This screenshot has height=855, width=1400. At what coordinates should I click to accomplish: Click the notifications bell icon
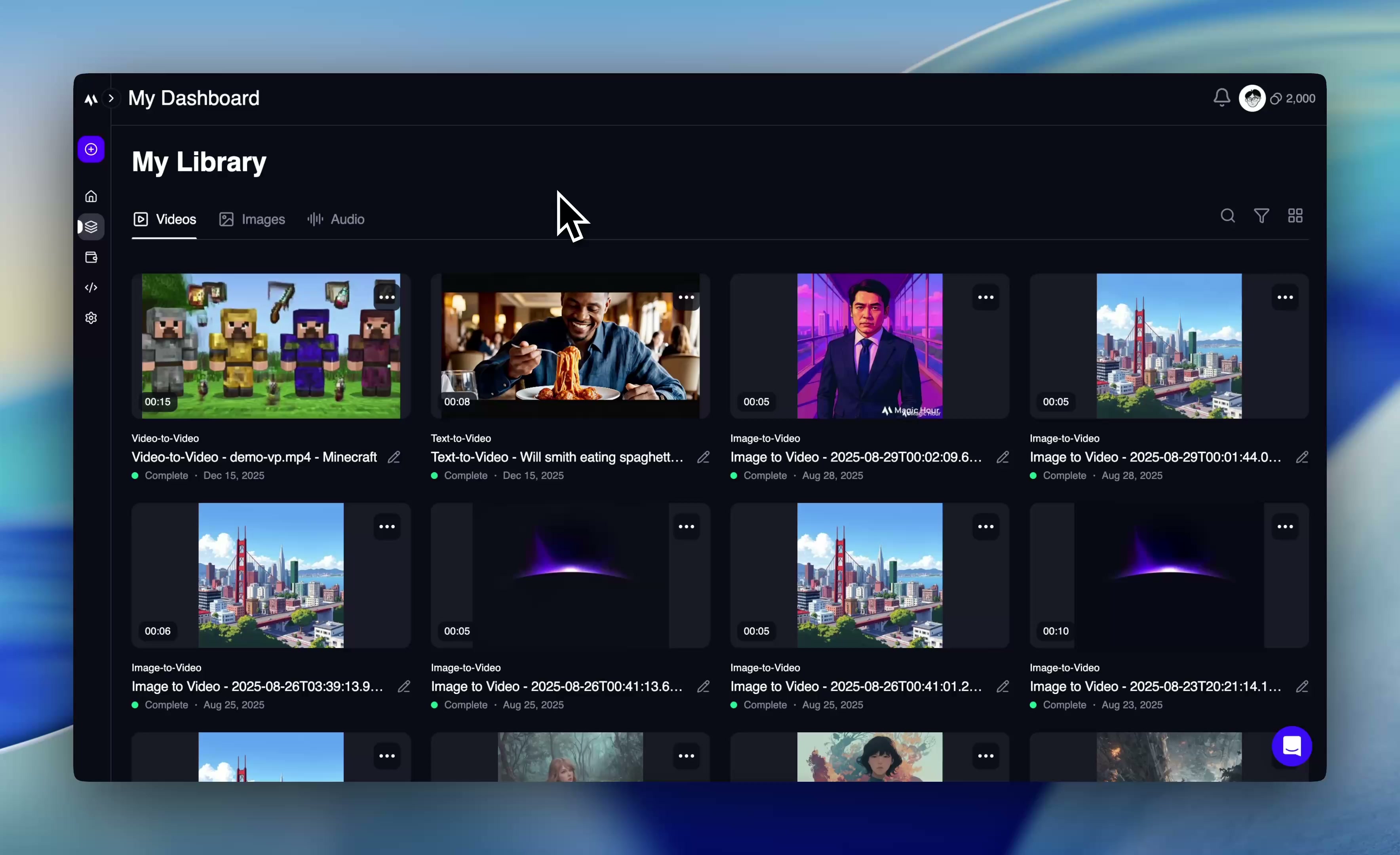[1221, 98]
